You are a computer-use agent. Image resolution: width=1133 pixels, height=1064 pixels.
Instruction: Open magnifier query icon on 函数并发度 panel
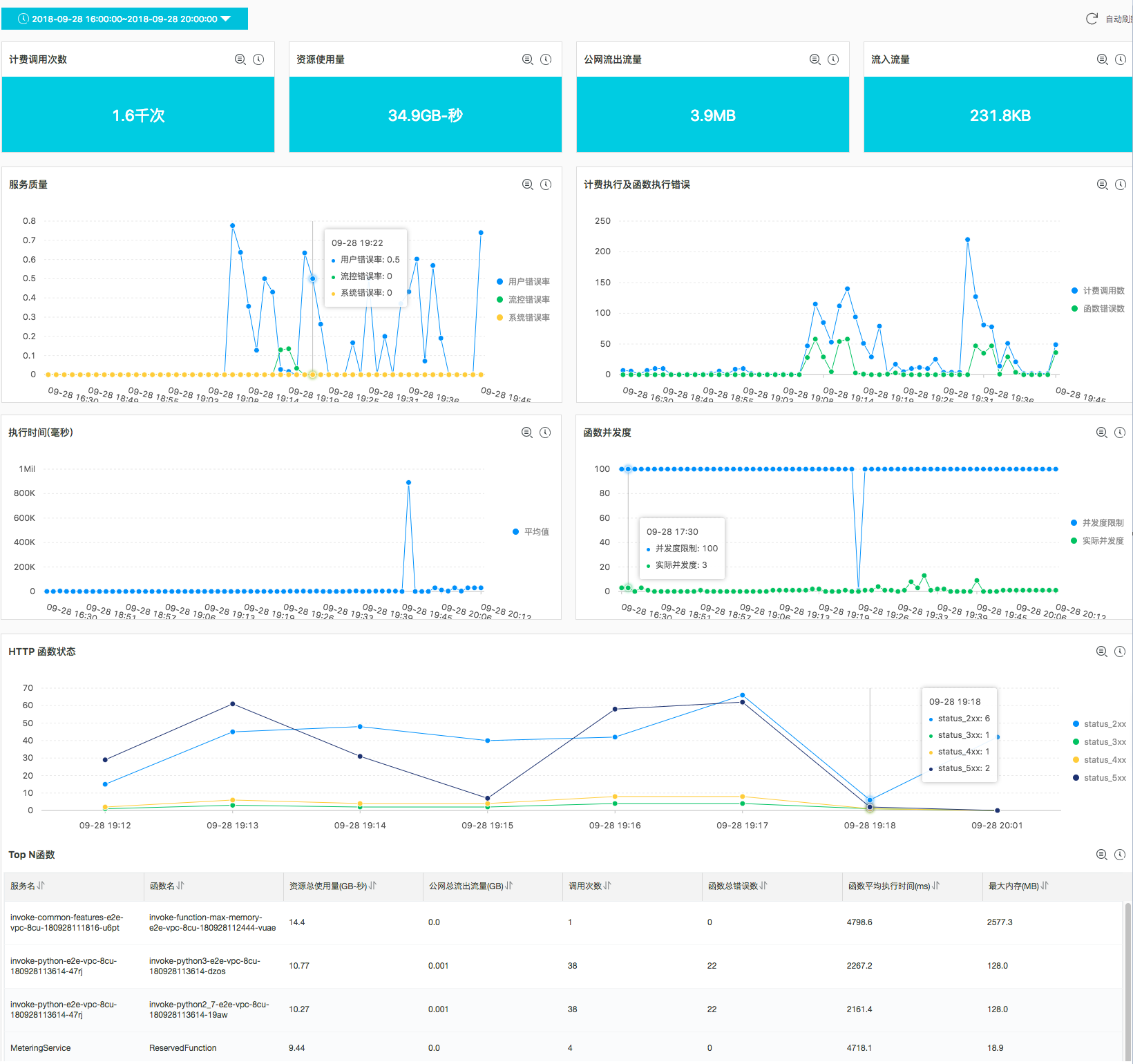pyautogui.click(x=1102, y=433)
